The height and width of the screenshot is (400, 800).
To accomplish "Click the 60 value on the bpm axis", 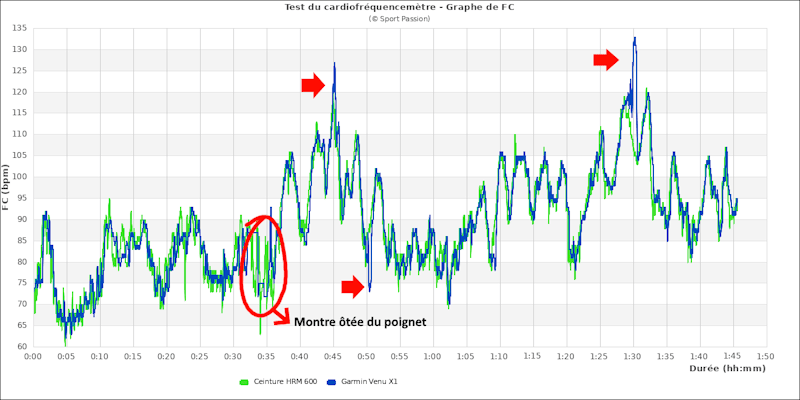I will click(x=22, y=347).
